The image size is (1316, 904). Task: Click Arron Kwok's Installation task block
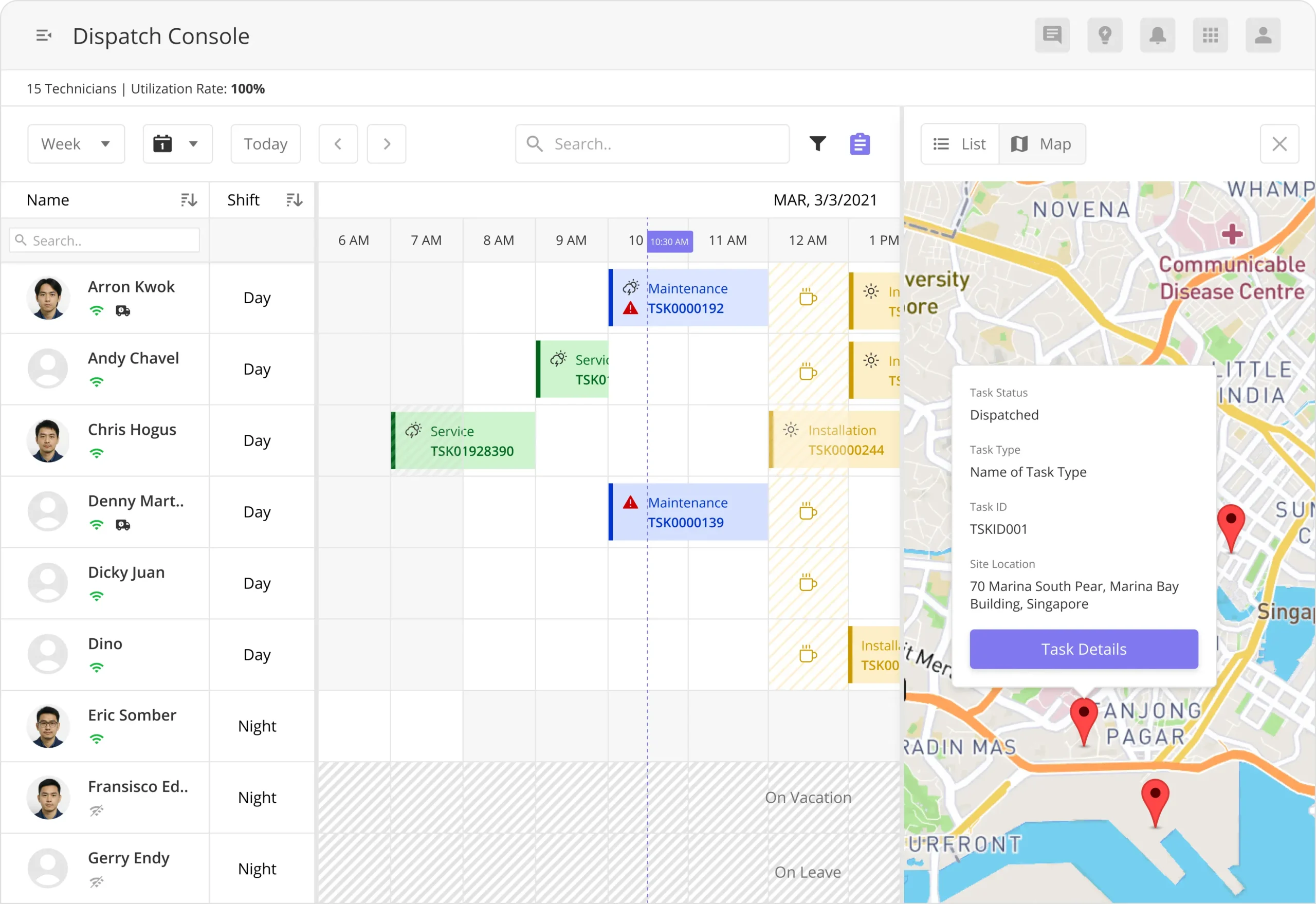(874, 301)
